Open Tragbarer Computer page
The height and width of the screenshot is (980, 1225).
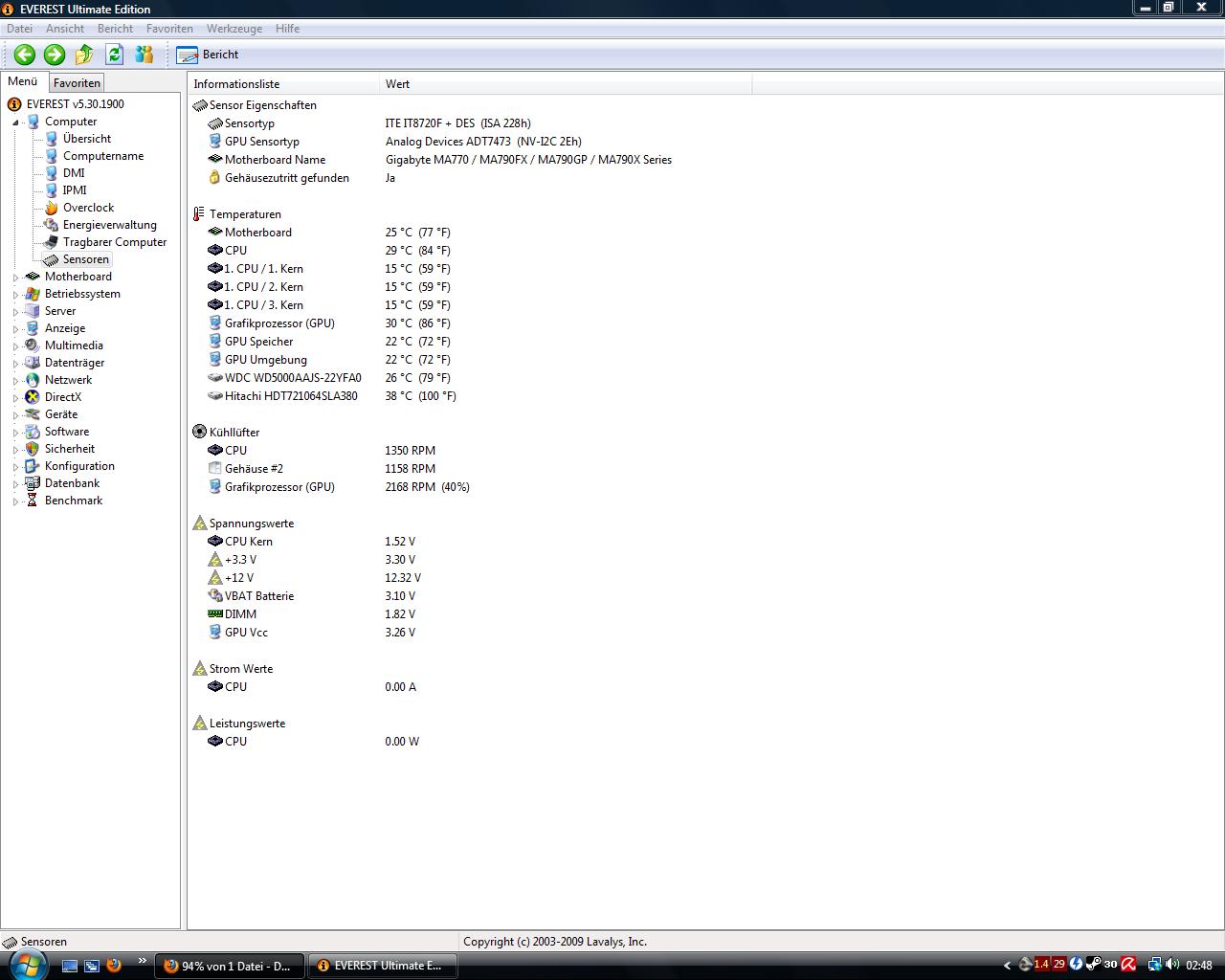[x=115, y=242]
